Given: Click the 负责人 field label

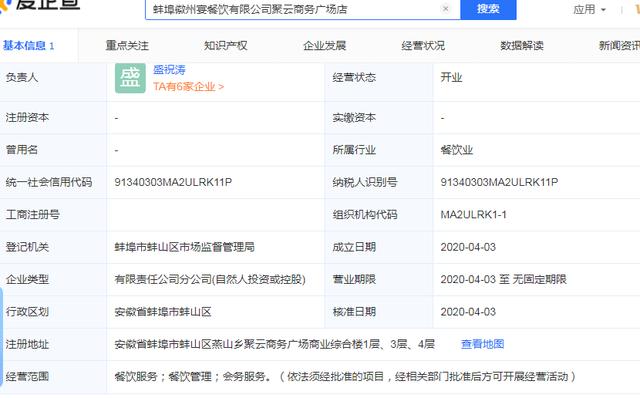Looking at the screenshot, I should (22, 77).
